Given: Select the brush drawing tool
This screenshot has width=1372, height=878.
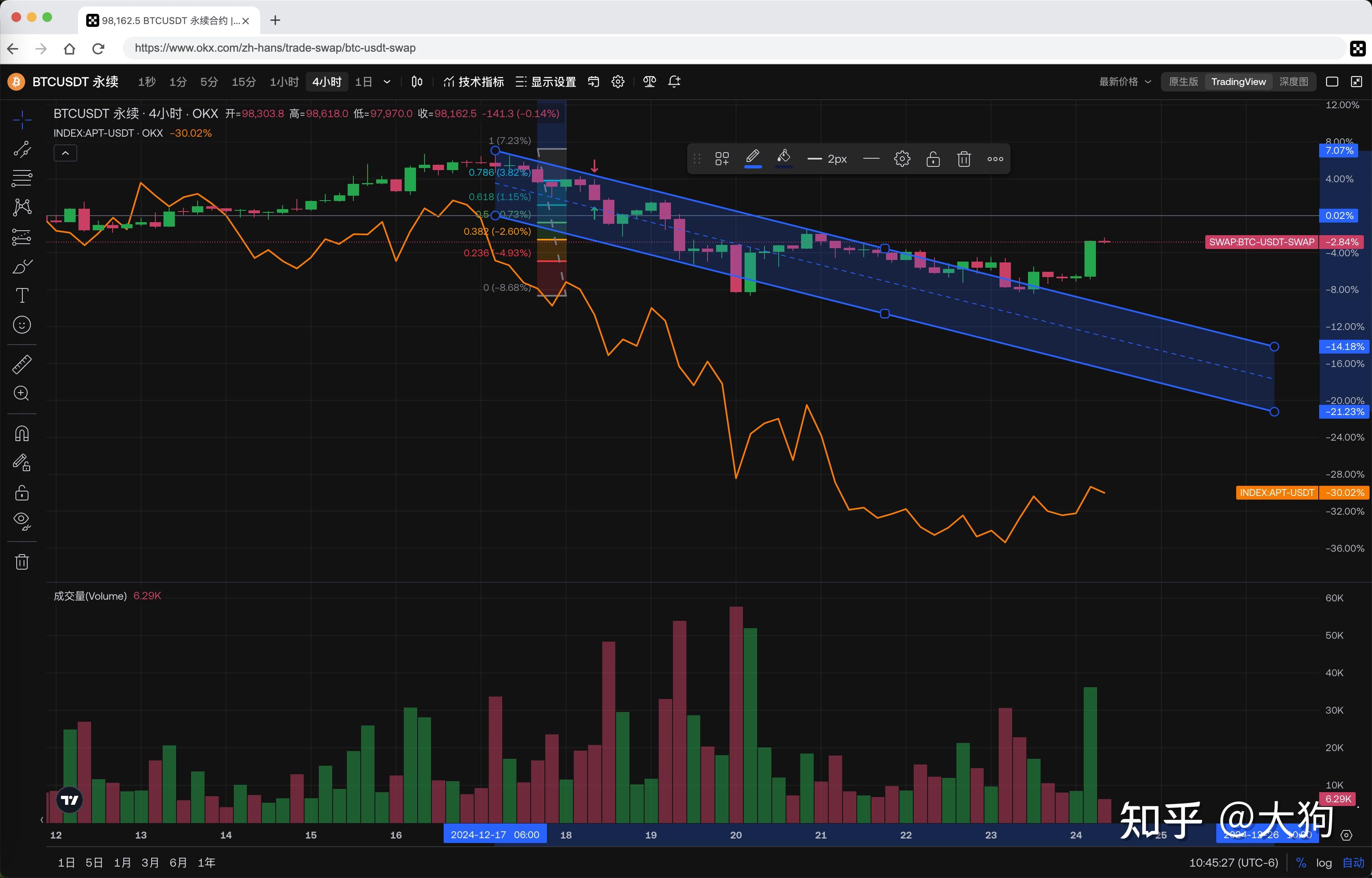Looking at the screenshot, I should tap(22, 266).
